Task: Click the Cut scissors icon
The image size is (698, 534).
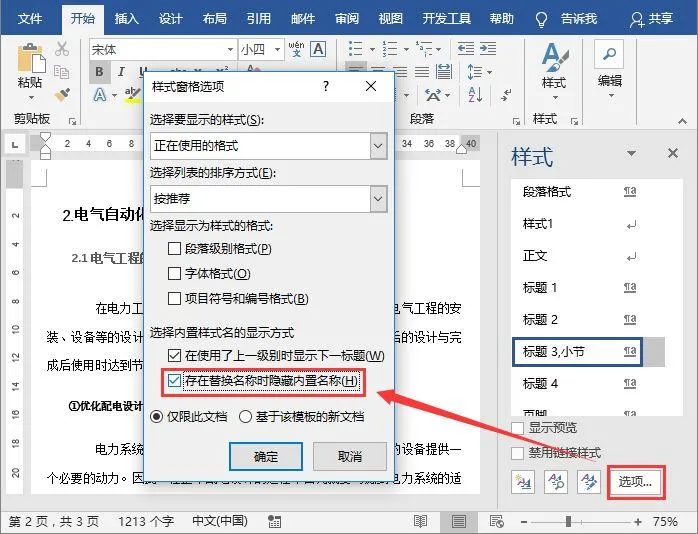Action: tap(62, 49)
